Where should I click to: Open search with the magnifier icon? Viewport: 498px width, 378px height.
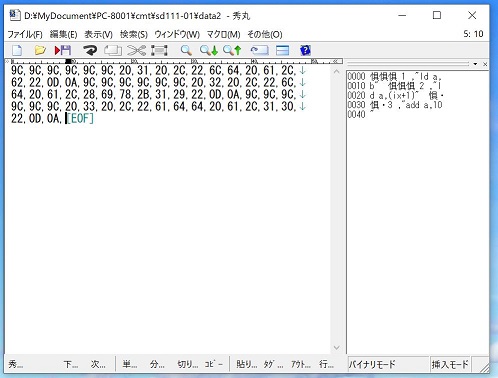pyautogui.click(x=186, y=50)
